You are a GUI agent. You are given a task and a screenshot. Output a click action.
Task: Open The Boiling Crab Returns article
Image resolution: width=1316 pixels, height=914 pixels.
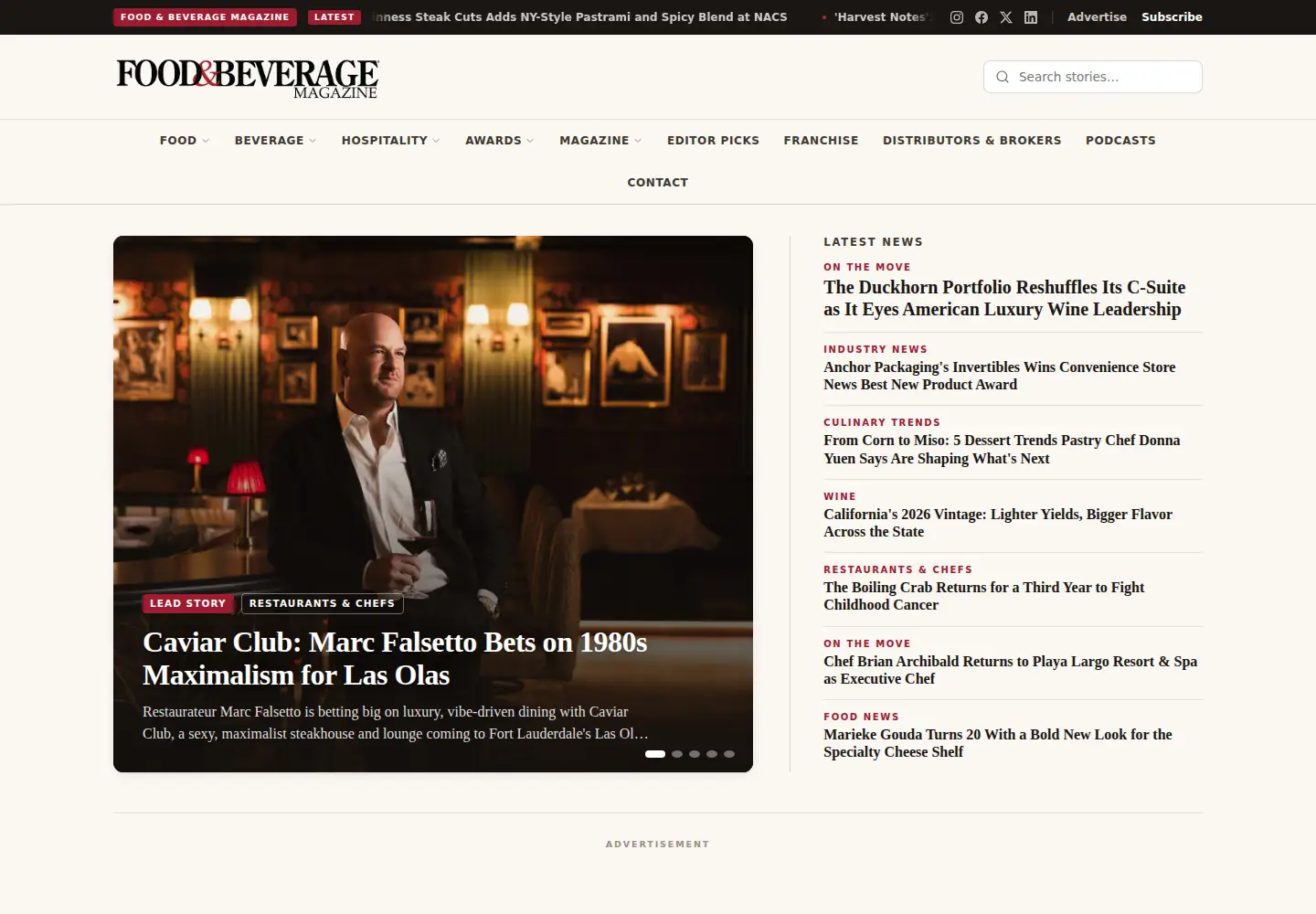point(983,596)
